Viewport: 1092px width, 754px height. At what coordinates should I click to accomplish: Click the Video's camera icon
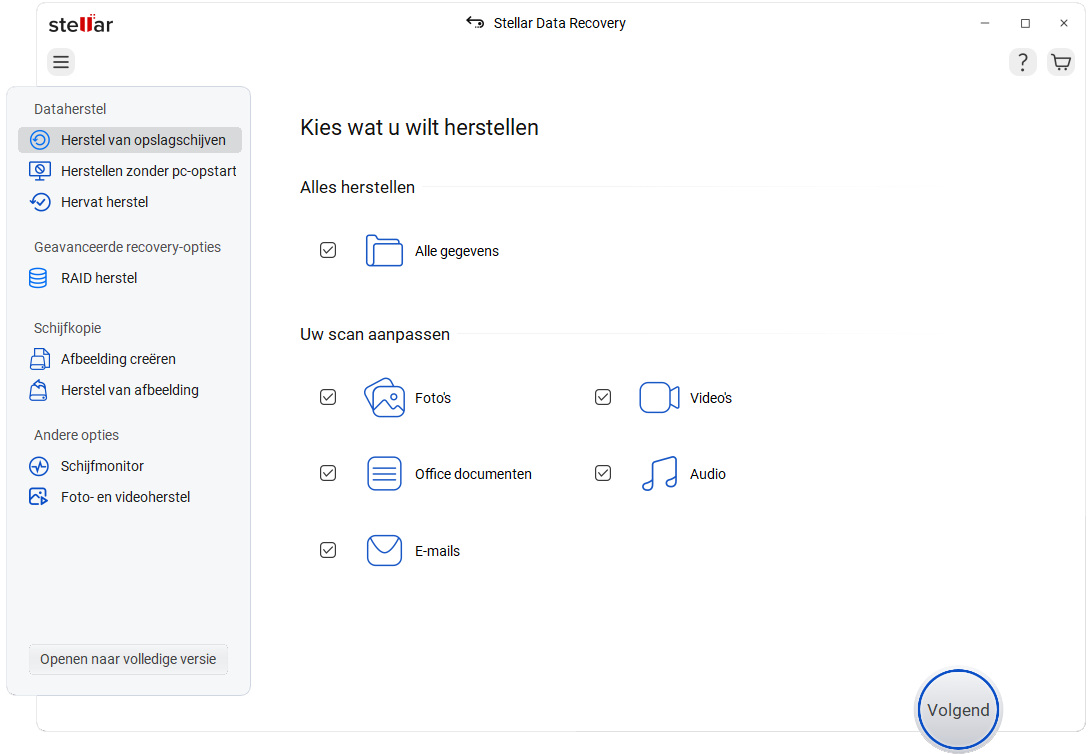click(x=660, y=398)
